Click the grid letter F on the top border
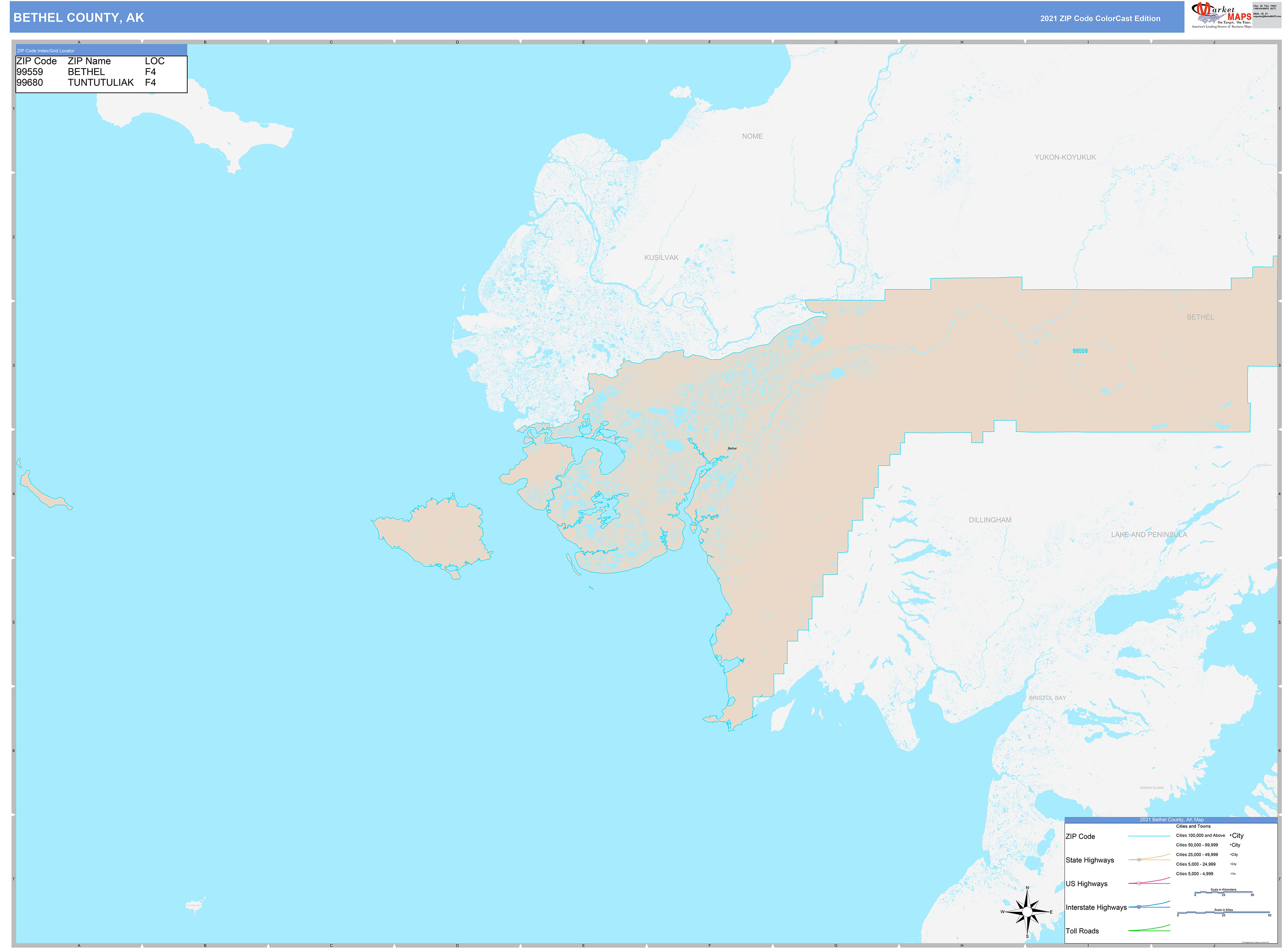Screen dimensions: 1288x949 tap(711, 41)
